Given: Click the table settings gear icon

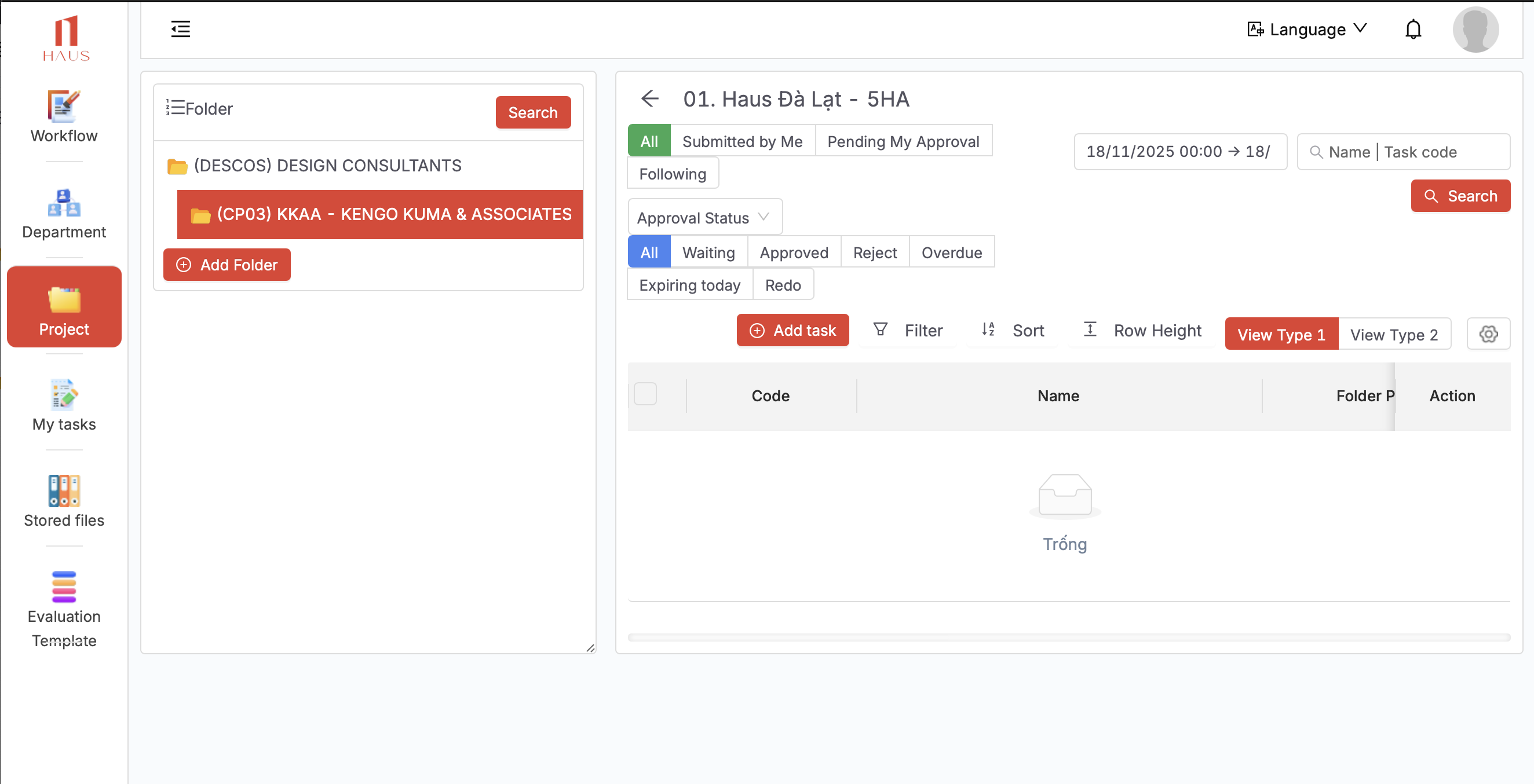Looking at the screenshot, I should 1488,334.
